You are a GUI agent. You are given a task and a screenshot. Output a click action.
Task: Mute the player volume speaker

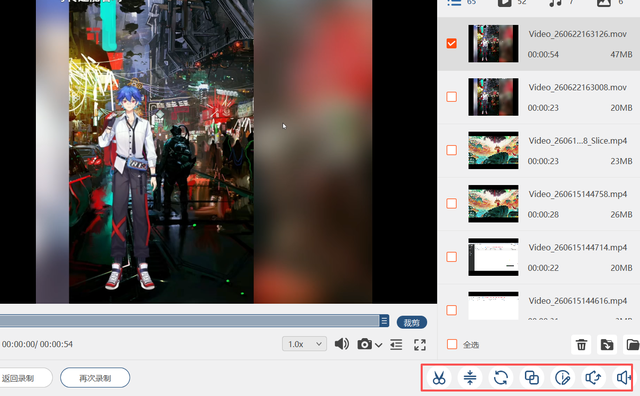tap(342, 344)
